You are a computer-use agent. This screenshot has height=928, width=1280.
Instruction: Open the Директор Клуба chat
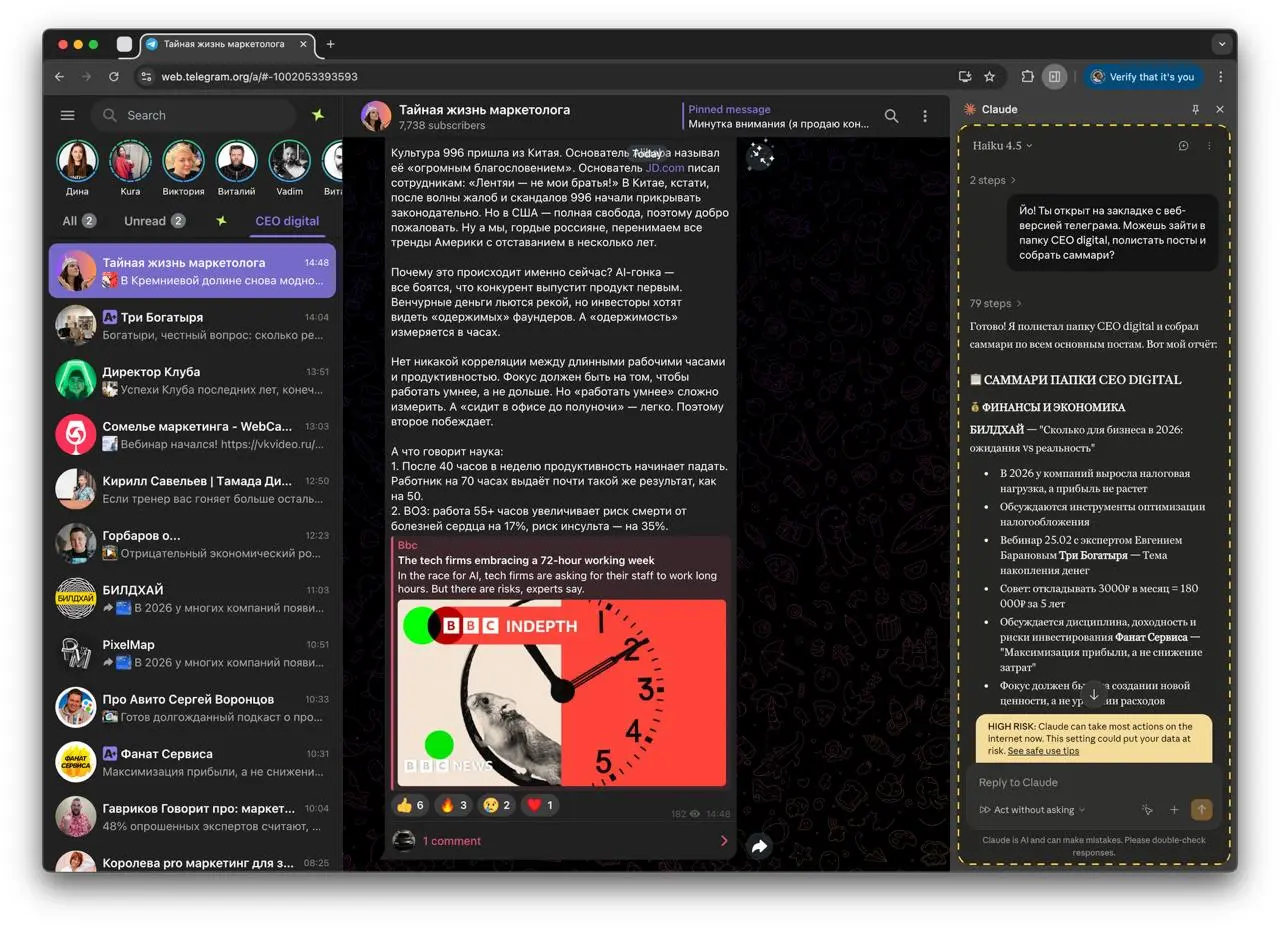pyautogui.click(x=192, y=380)
